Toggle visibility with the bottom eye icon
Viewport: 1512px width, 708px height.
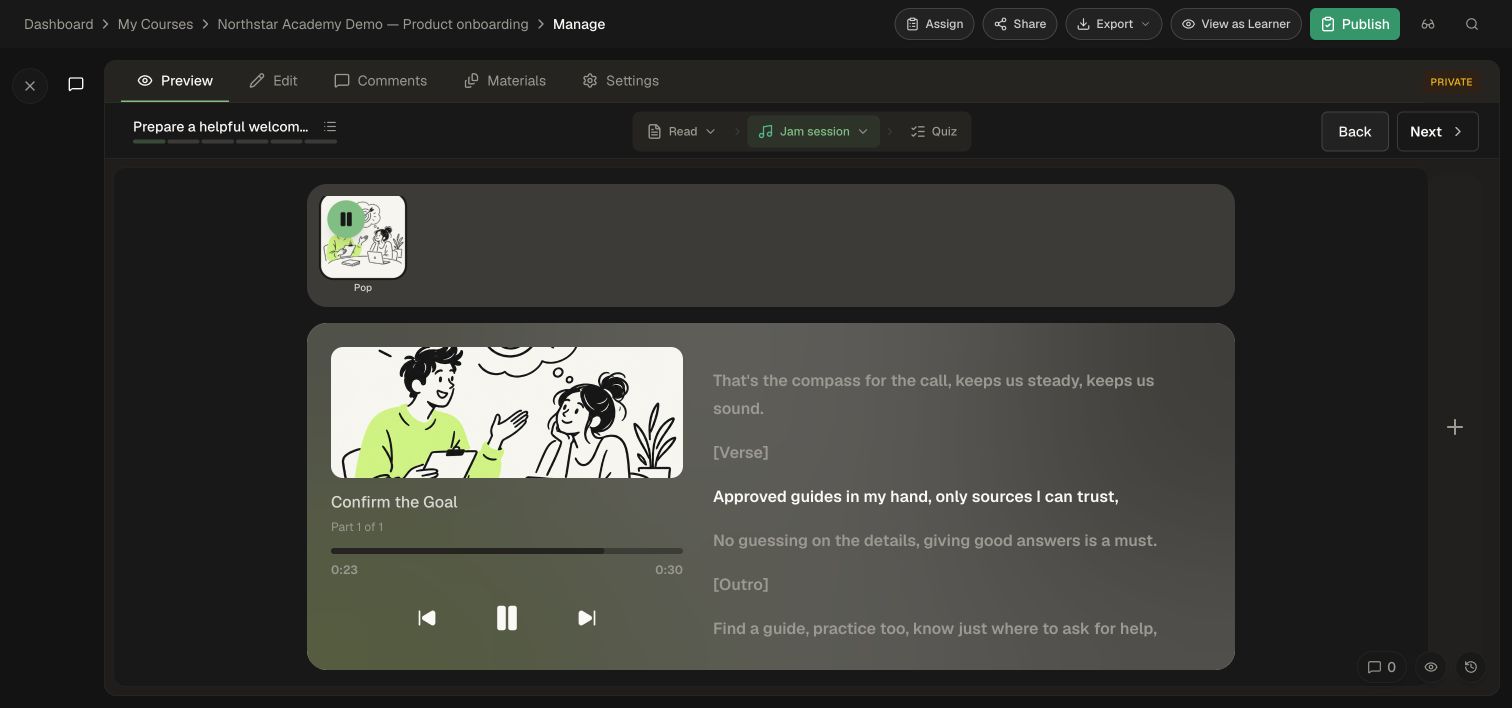coord(1431,667)
